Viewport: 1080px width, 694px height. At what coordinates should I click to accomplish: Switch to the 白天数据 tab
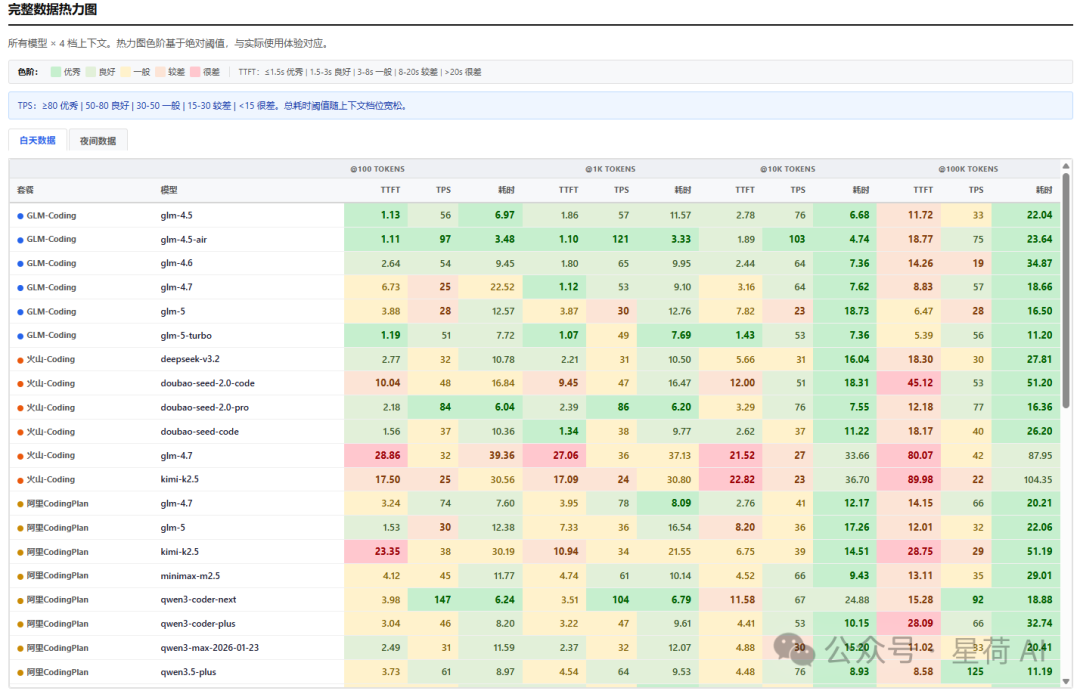click(x=38, y=140)
